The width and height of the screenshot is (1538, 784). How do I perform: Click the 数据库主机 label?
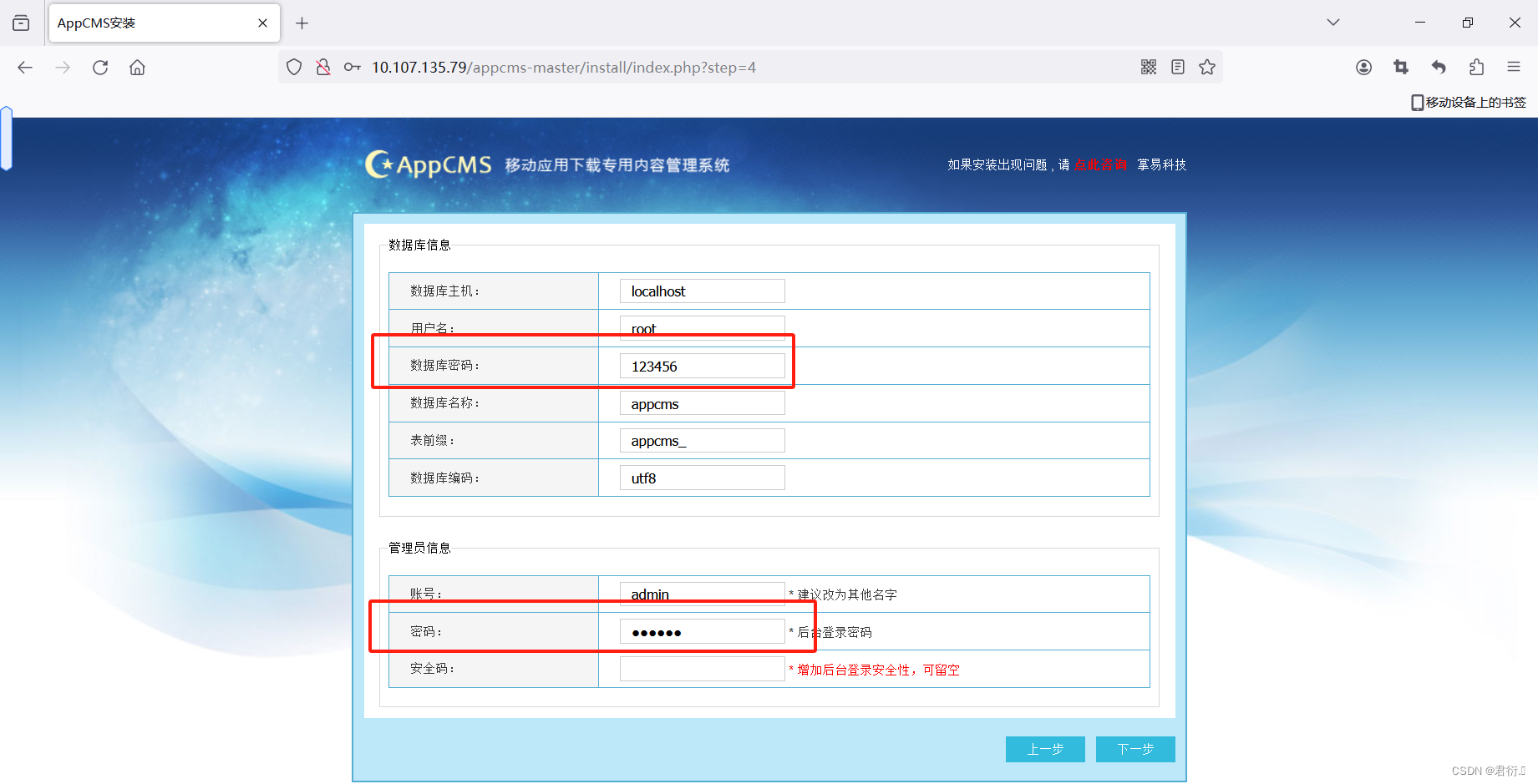tap(444, 291)
